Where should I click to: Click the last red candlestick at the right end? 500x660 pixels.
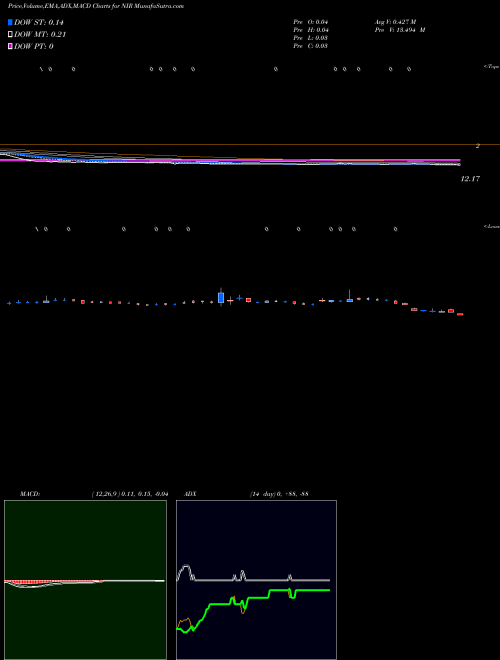point(460,314)
